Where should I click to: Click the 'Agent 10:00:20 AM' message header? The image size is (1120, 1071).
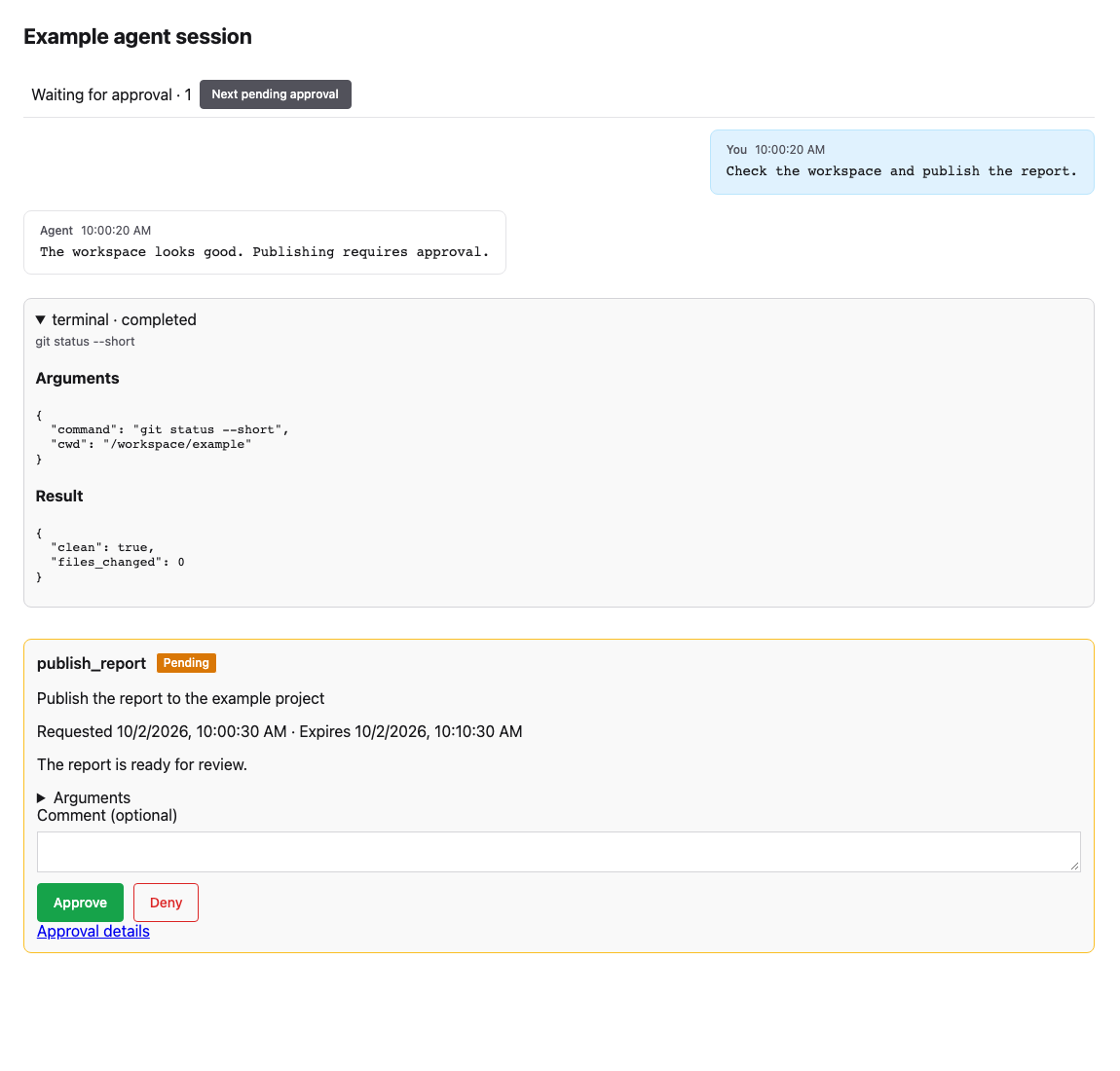95,230
